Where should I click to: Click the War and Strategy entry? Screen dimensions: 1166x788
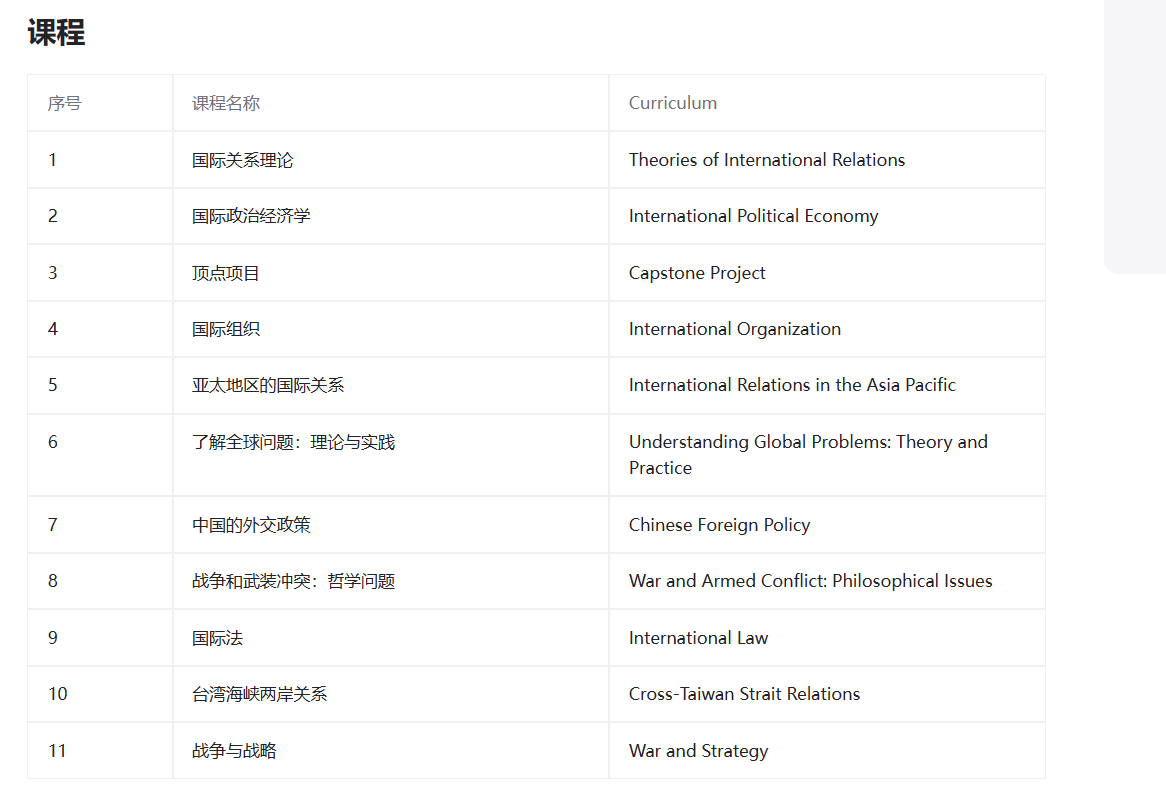[x=698, y=751]
